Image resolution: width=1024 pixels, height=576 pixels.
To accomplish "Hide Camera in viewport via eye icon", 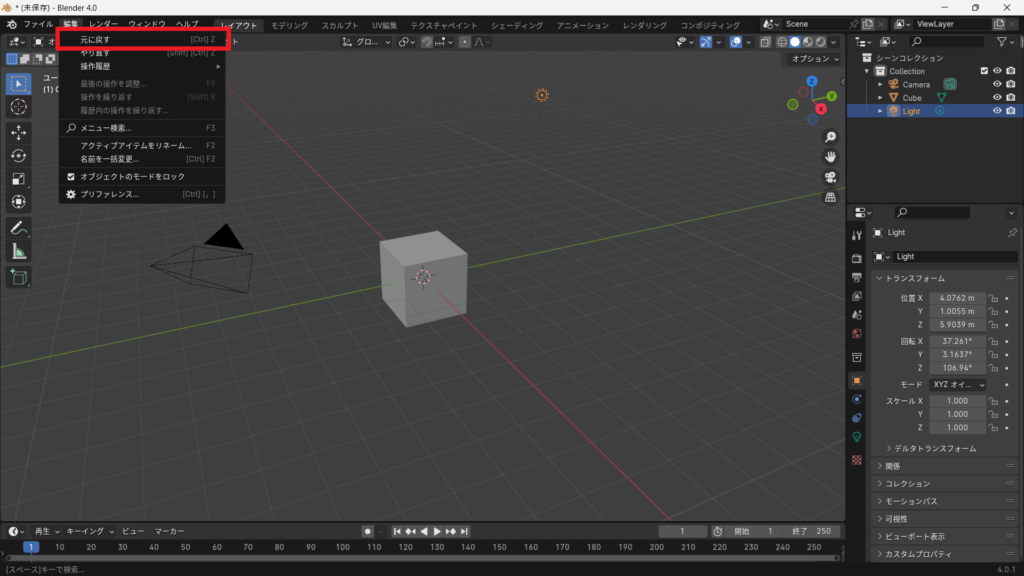I will [997, 84].
